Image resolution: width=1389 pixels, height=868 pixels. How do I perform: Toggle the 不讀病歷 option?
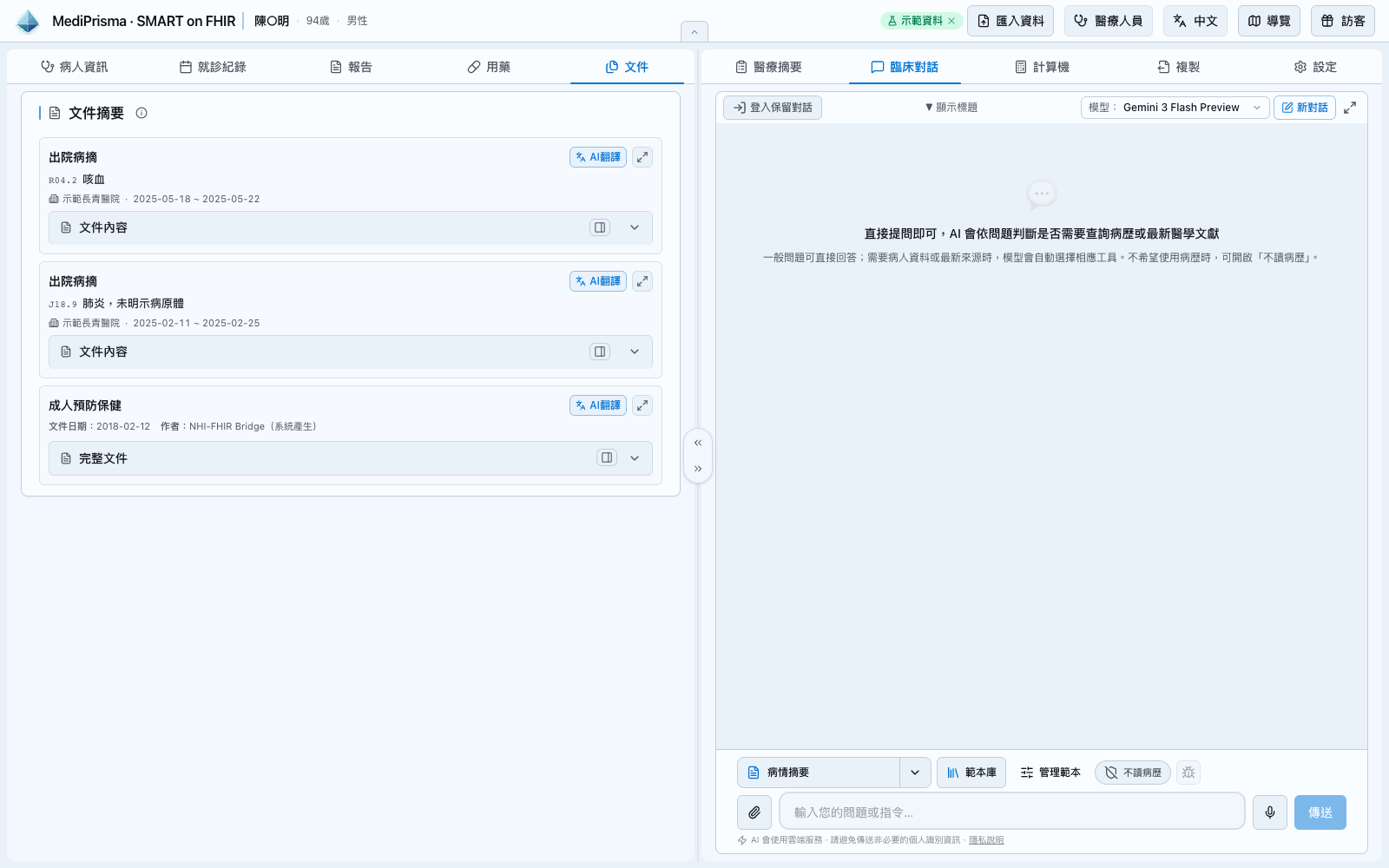click(x=1133, y=773)
